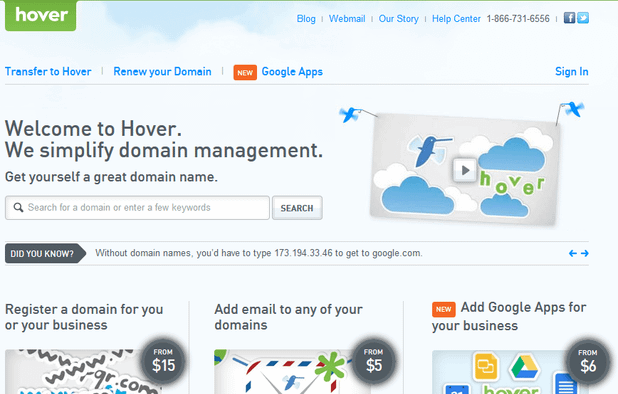Click the phone number 1-866-731-6556

pos(518,19)
